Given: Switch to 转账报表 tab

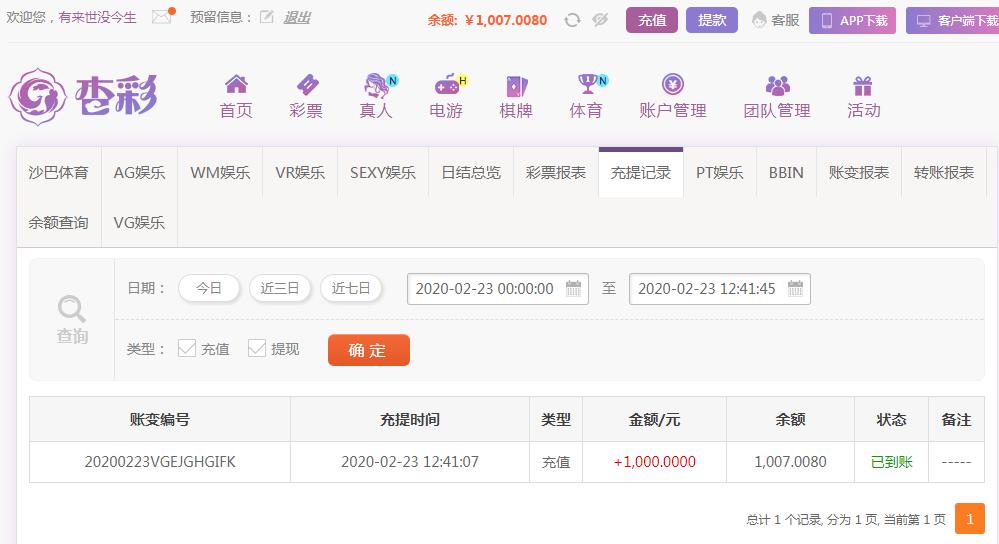Looking at the screenshot, I should (944, 173).
